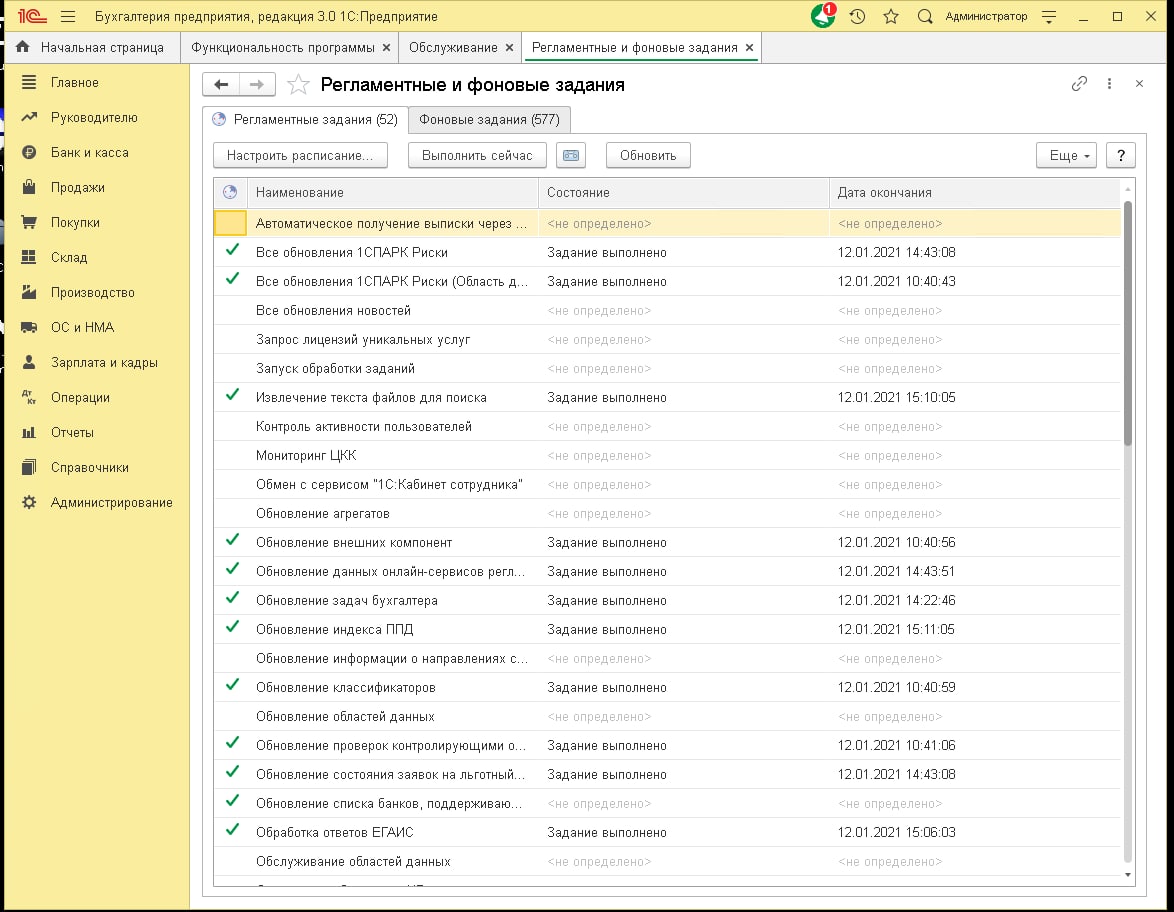Click scrollbar down arrow of task list

click(1128, 875)
